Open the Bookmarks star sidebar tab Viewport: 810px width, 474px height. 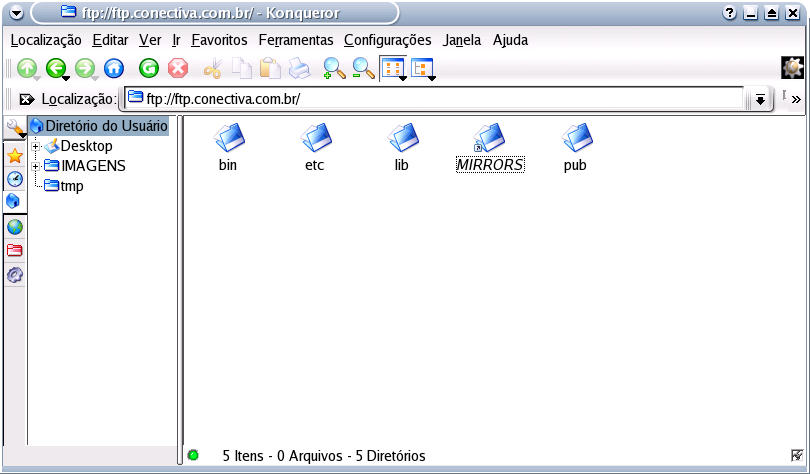(x=15, y=156)
